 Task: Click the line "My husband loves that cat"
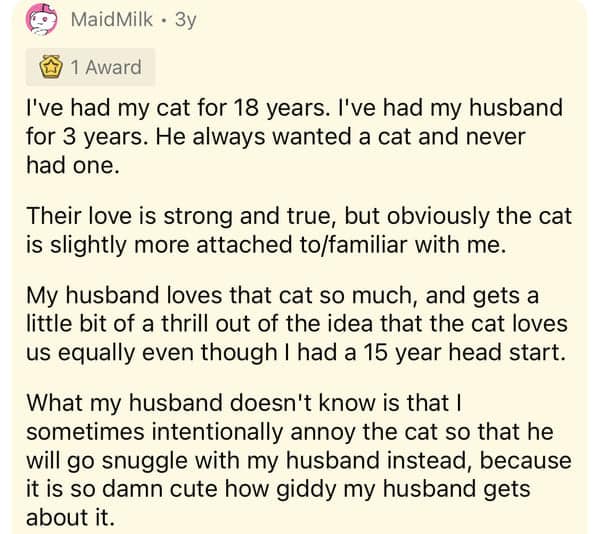coord(282,296)
